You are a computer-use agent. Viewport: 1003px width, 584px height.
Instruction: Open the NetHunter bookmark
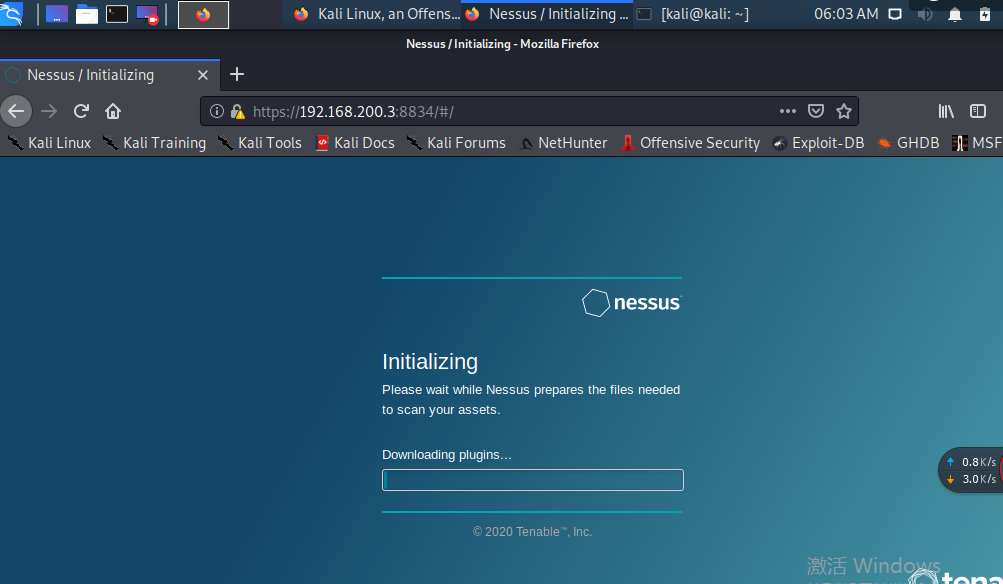tap(562, 143)
